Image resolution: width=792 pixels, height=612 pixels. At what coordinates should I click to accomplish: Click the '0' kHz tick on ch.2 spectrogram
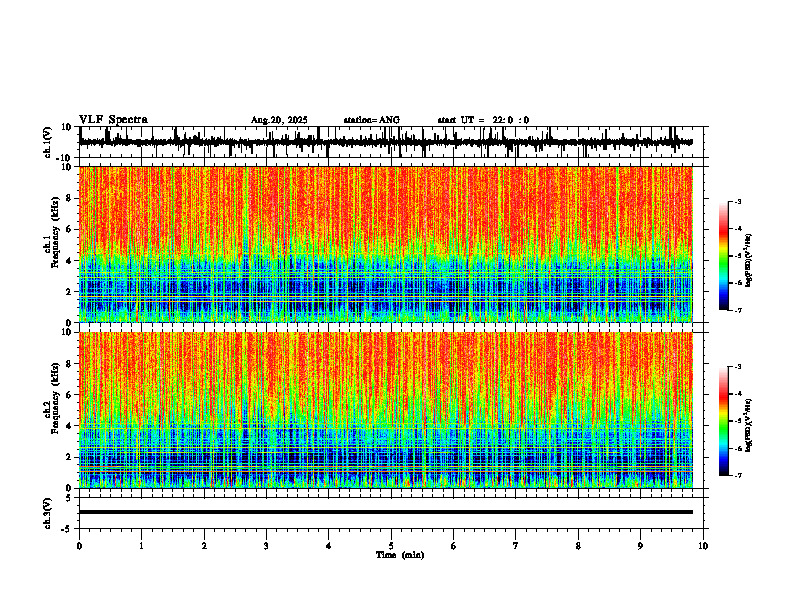(x=69, y=488)
